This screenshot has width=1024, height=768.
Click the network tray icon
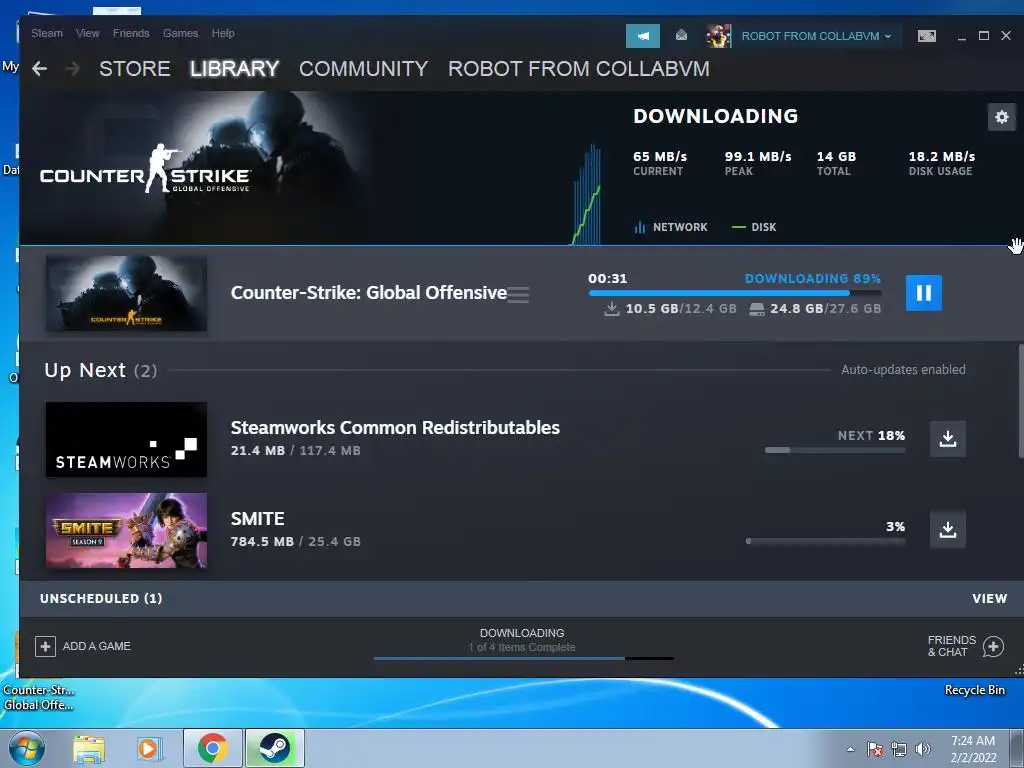(x=899, y=749)
